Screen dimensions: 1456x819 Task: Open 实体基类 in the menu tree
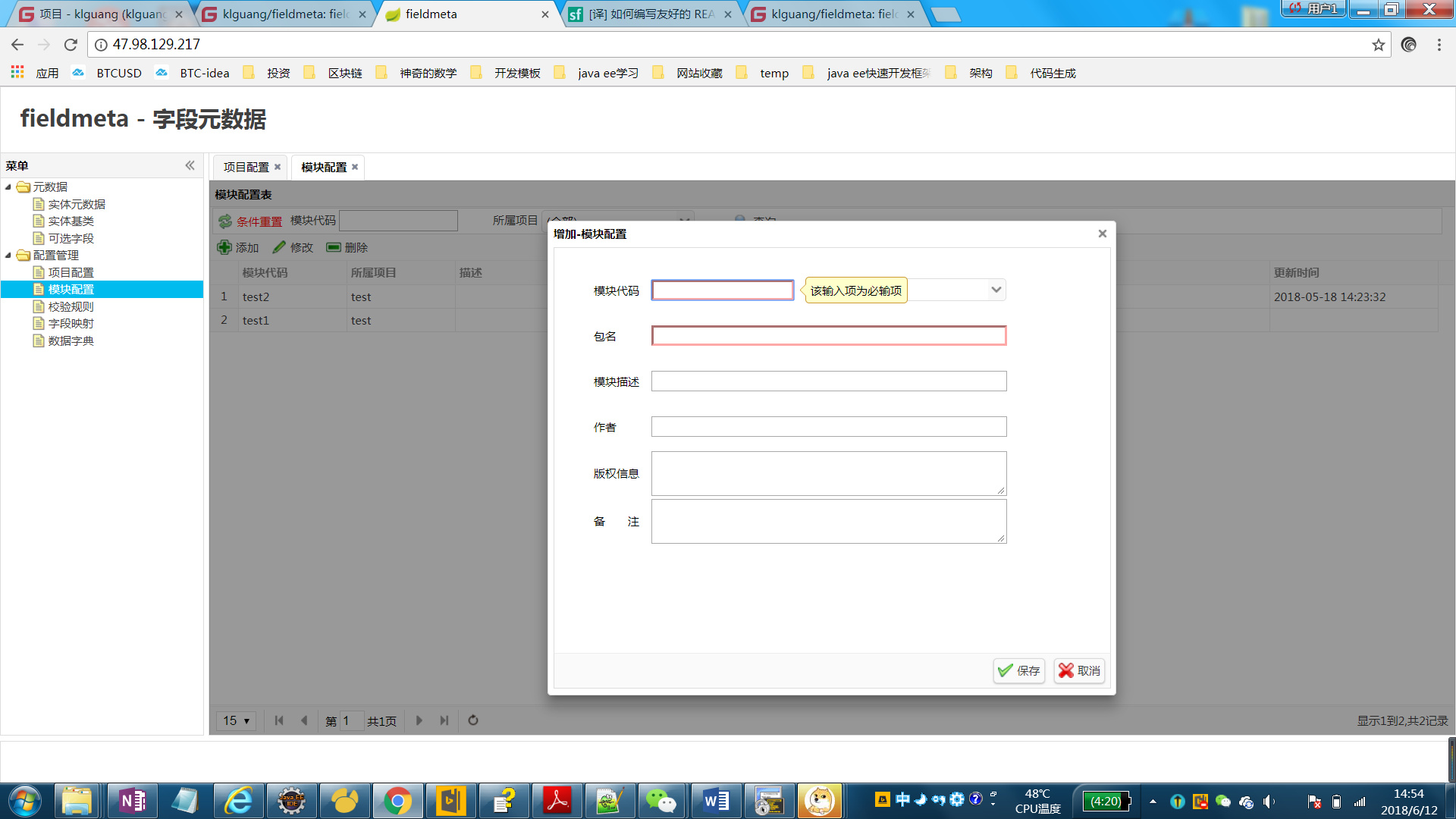click(x=71, y=221)
